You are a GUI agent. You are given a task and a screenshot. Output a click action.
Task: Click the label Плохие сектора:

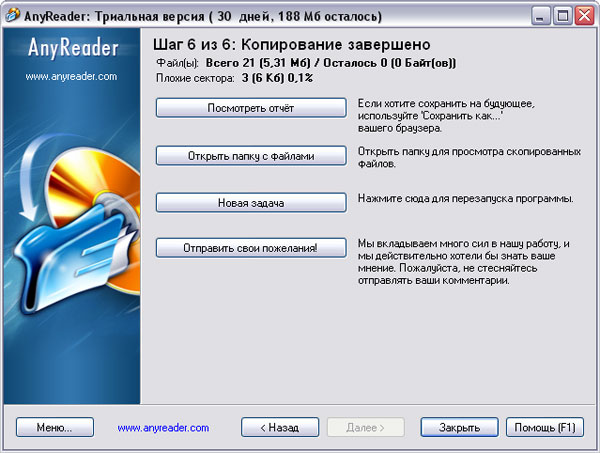[x=195, y=78]
